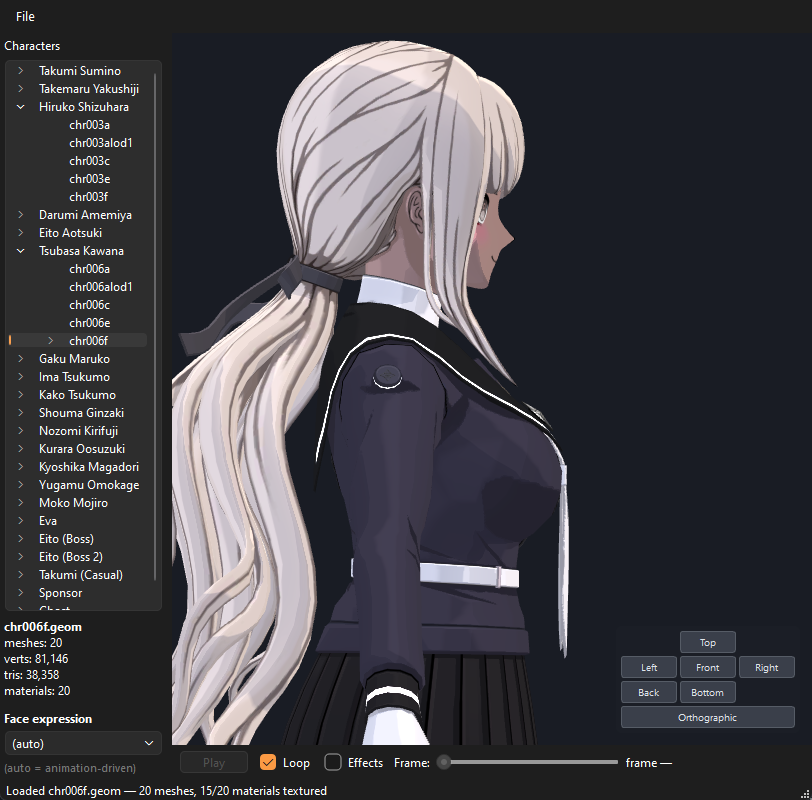This screenshot has height=800, width=812.
Task: Click the Loaded chr006f.geom status message
Action: pyautogui.click(x=166, y=791)
